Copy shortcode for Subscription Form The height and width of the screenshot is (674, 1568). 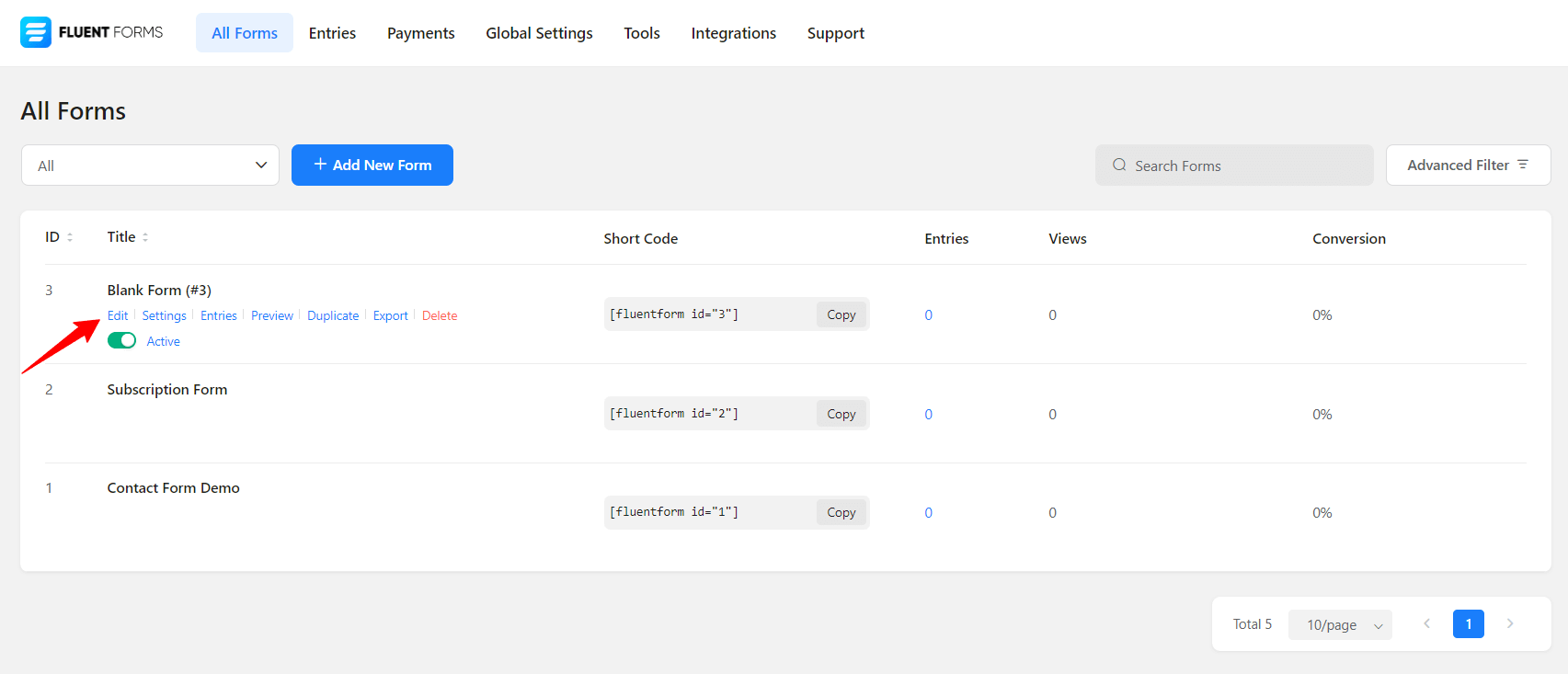pos(841,414)
